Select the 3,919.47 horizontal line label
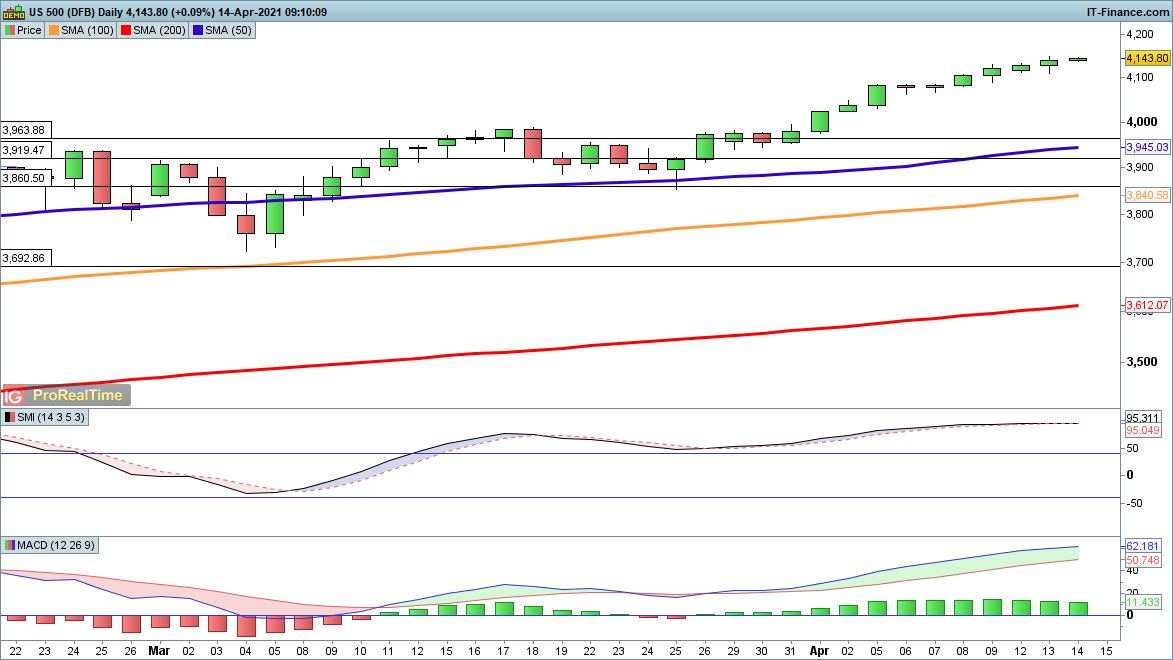The image size is (1173, 660). [24, 150]
